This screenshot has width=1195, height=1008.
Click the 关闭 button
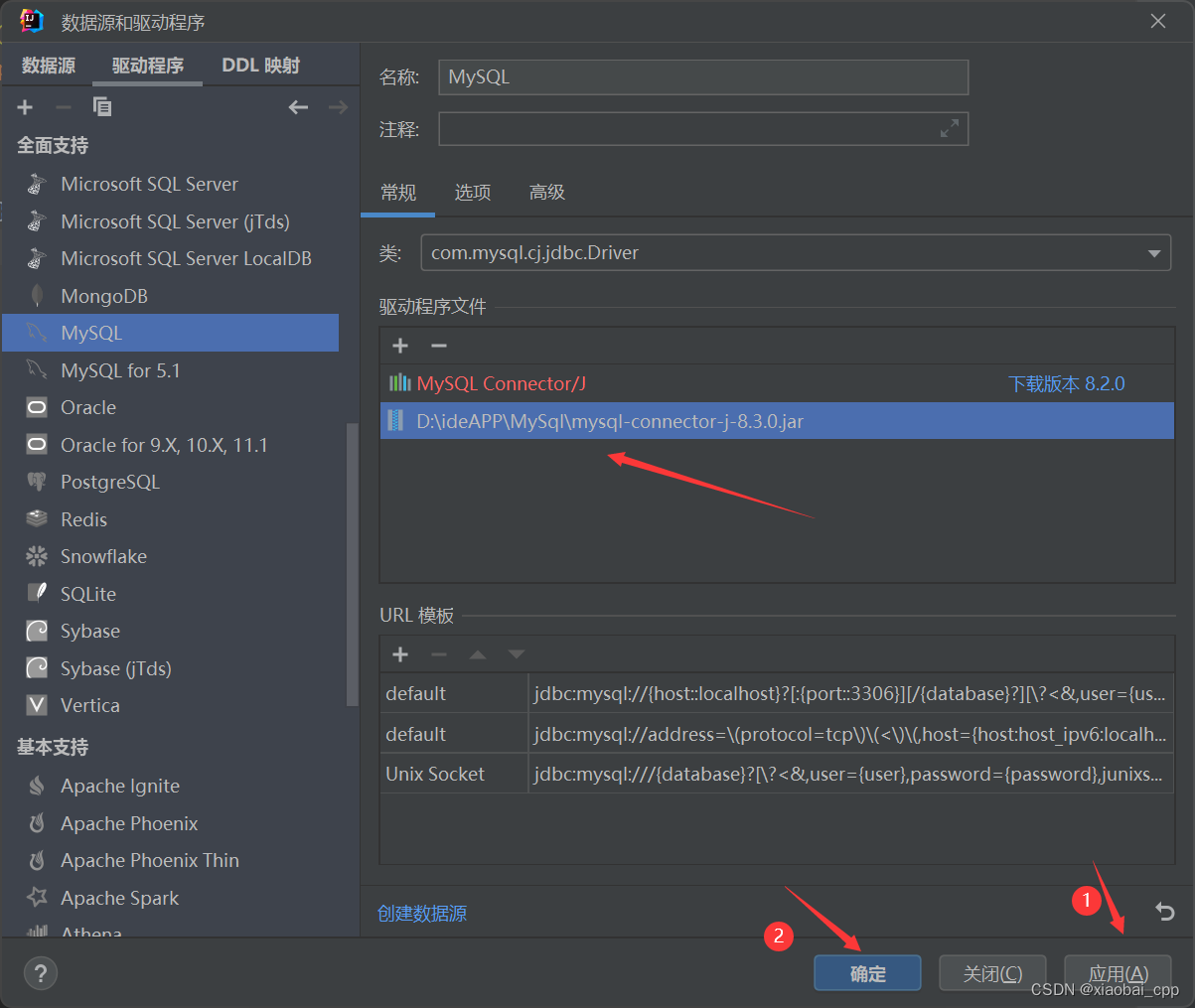992,973
